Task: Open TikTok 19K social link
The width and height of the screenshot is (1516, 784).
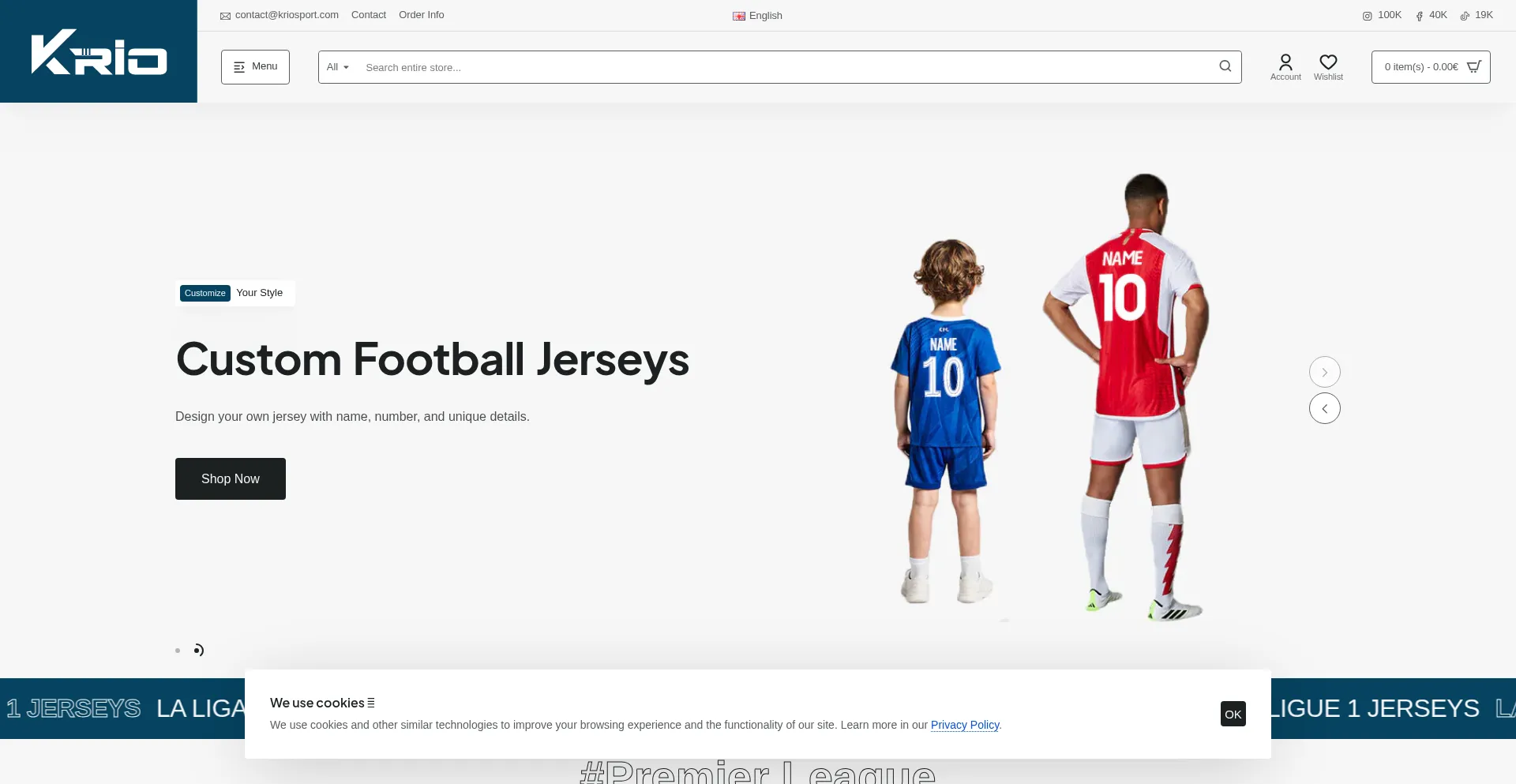Action: point(1477,15)
